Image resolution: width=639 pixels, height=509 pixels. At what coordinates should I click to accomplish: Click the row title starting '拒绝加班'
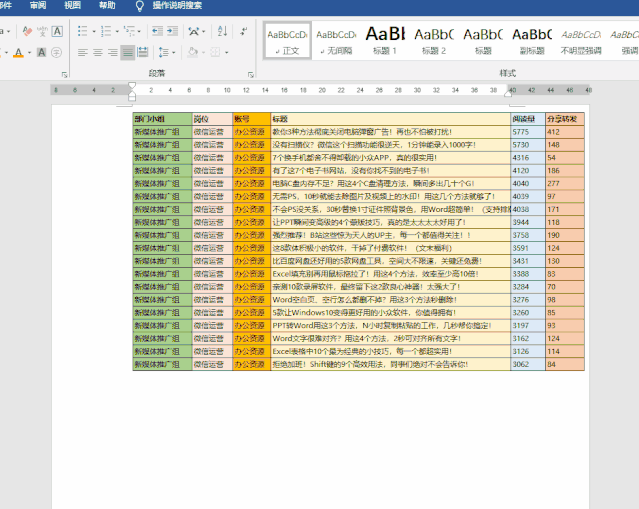[390, 364]
